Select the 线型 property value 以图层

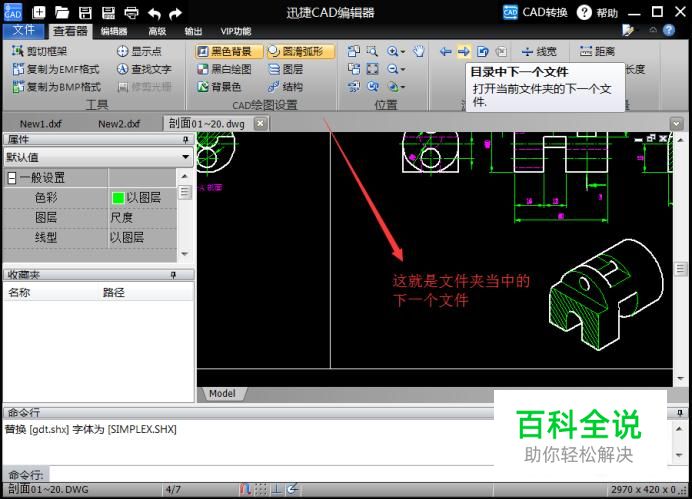coord(127,237)
